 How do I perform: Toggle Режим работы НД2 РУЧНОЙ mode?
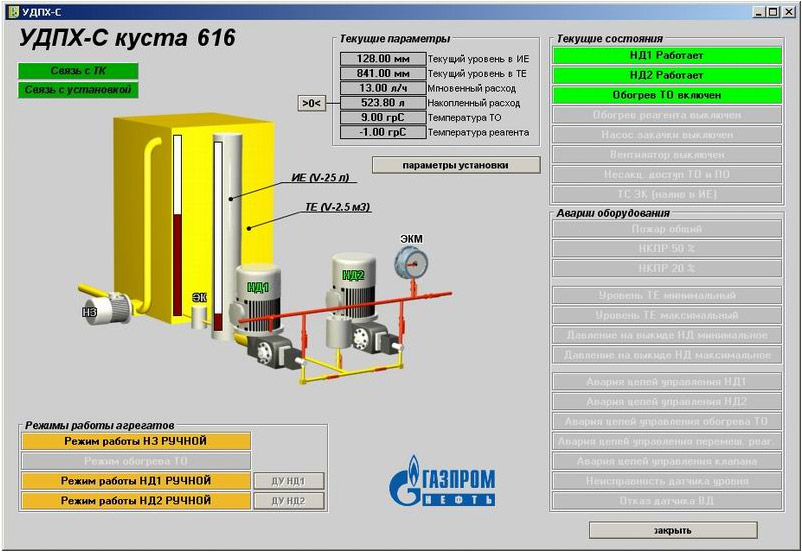(136, 500)
